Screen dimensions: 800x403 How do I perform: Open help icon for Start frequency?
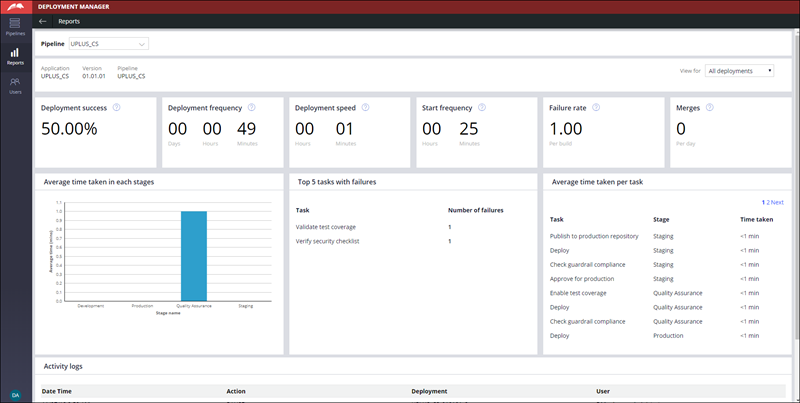[482, 107]
